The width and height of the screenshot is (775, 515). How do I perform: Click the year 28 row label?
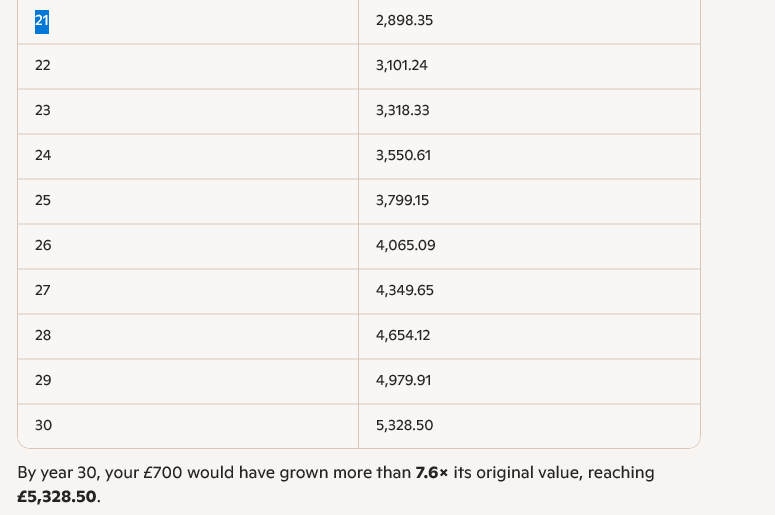pos(42,336)
